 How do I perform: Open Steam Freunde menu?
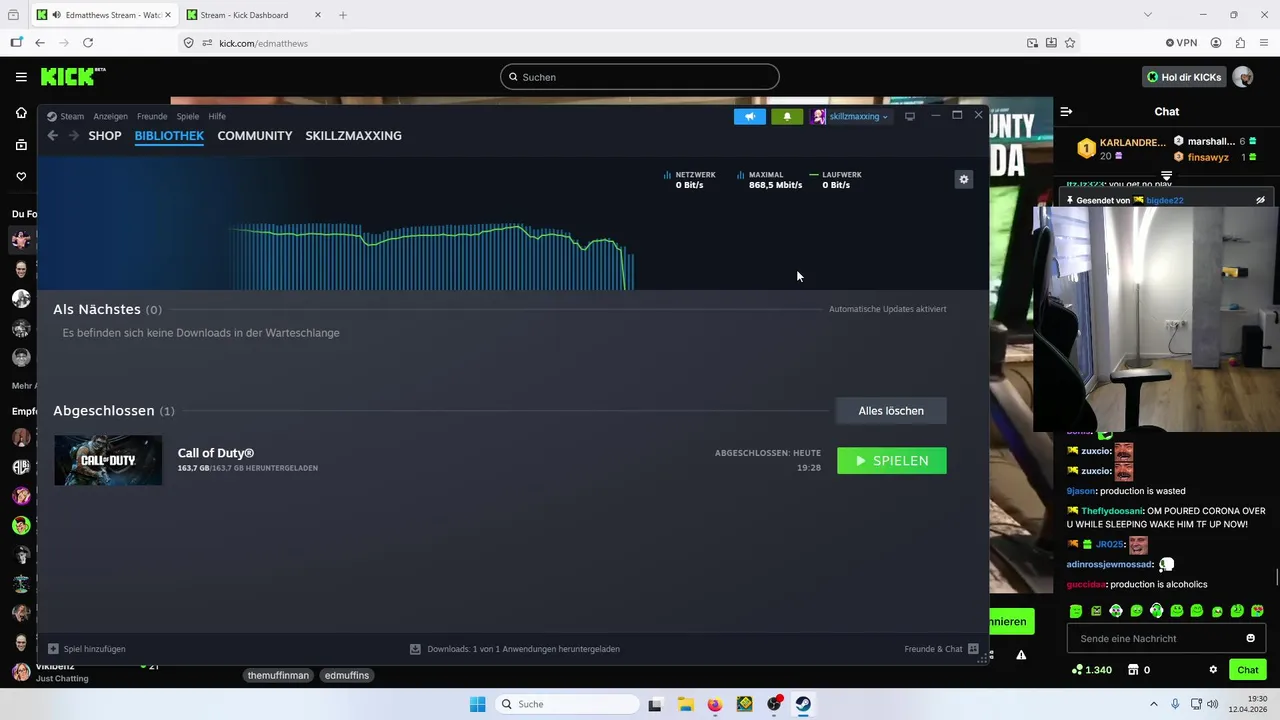(152, 116)
